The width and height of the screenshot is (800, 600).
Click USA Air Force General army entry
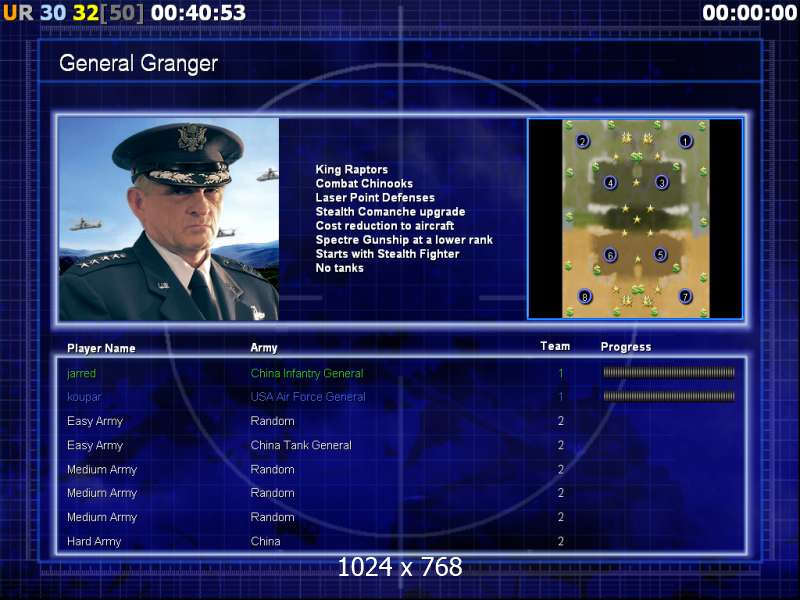[308, 397]
